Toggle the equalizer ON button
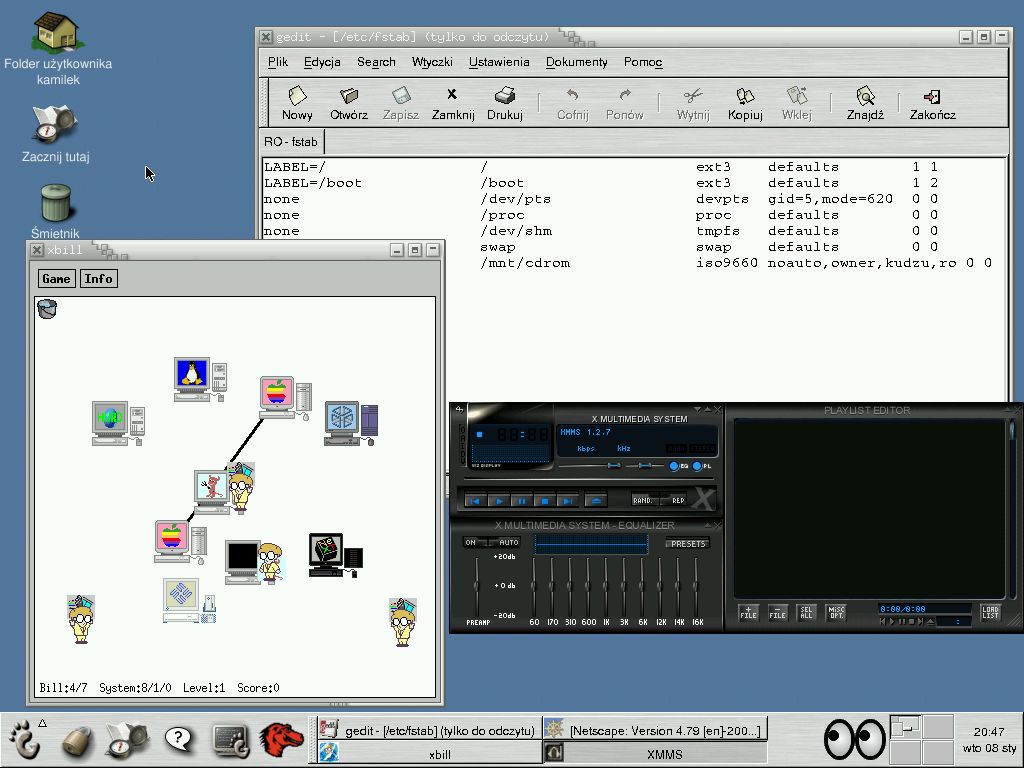This screenshot has width=1024, height=768. coord(471,543)
